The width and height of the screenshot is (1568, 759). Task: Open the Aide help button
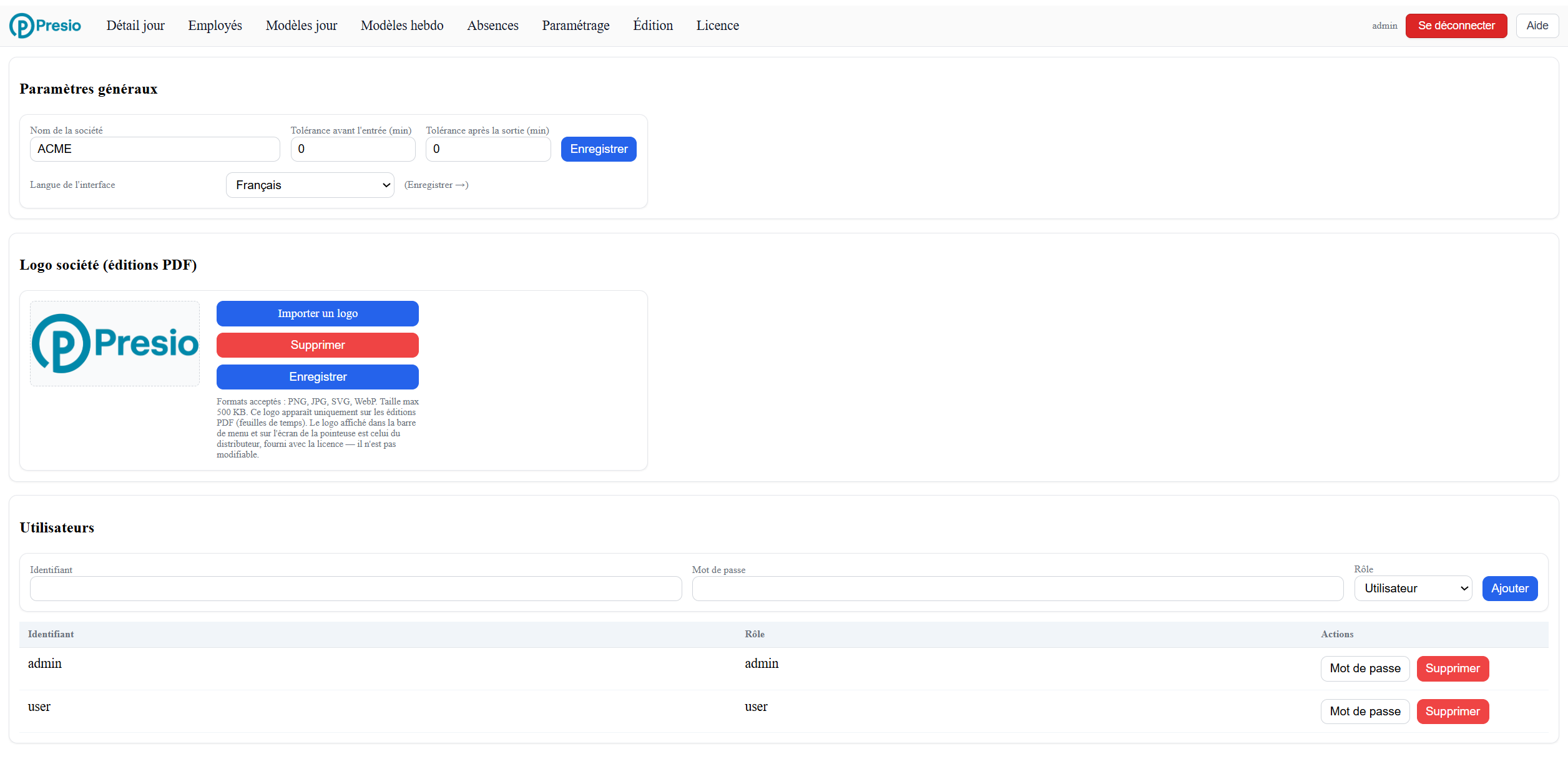point(1537,26)
